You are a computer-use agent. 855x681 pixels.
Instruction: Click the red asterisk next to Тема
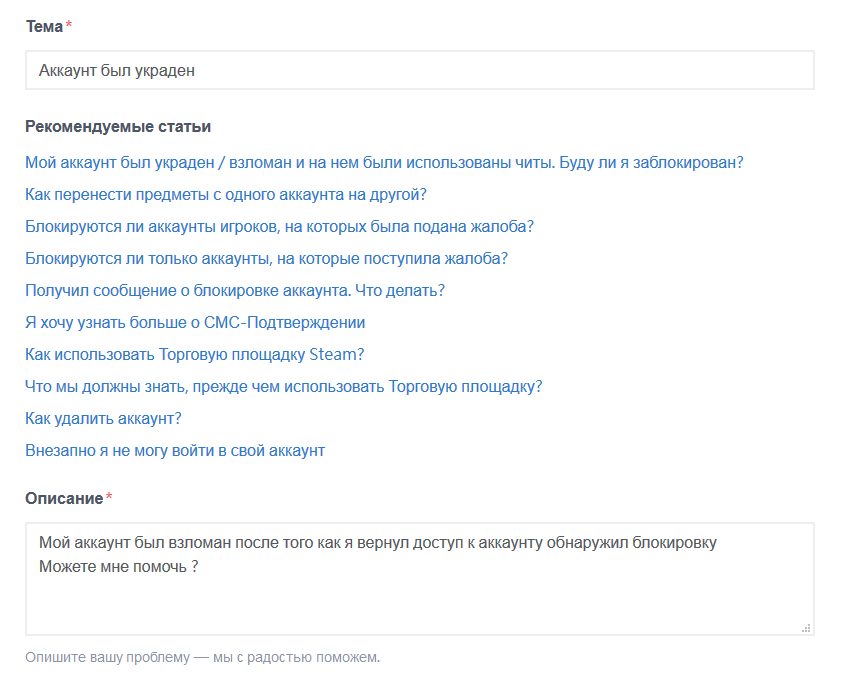pyautogui.click(x=69, y=26)
